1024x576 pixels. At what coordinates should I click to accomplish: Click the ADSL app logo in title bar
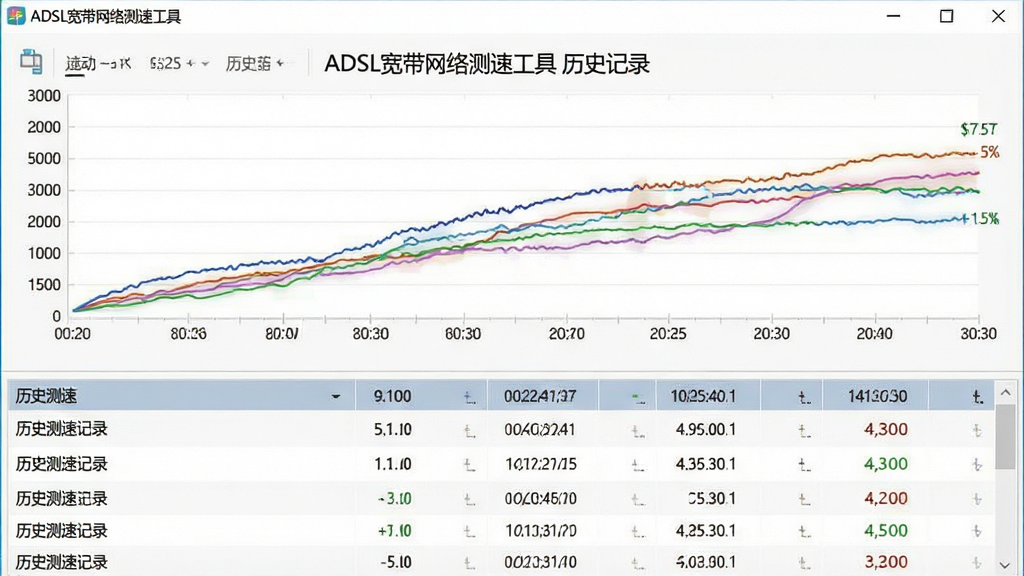coord(16,16)
